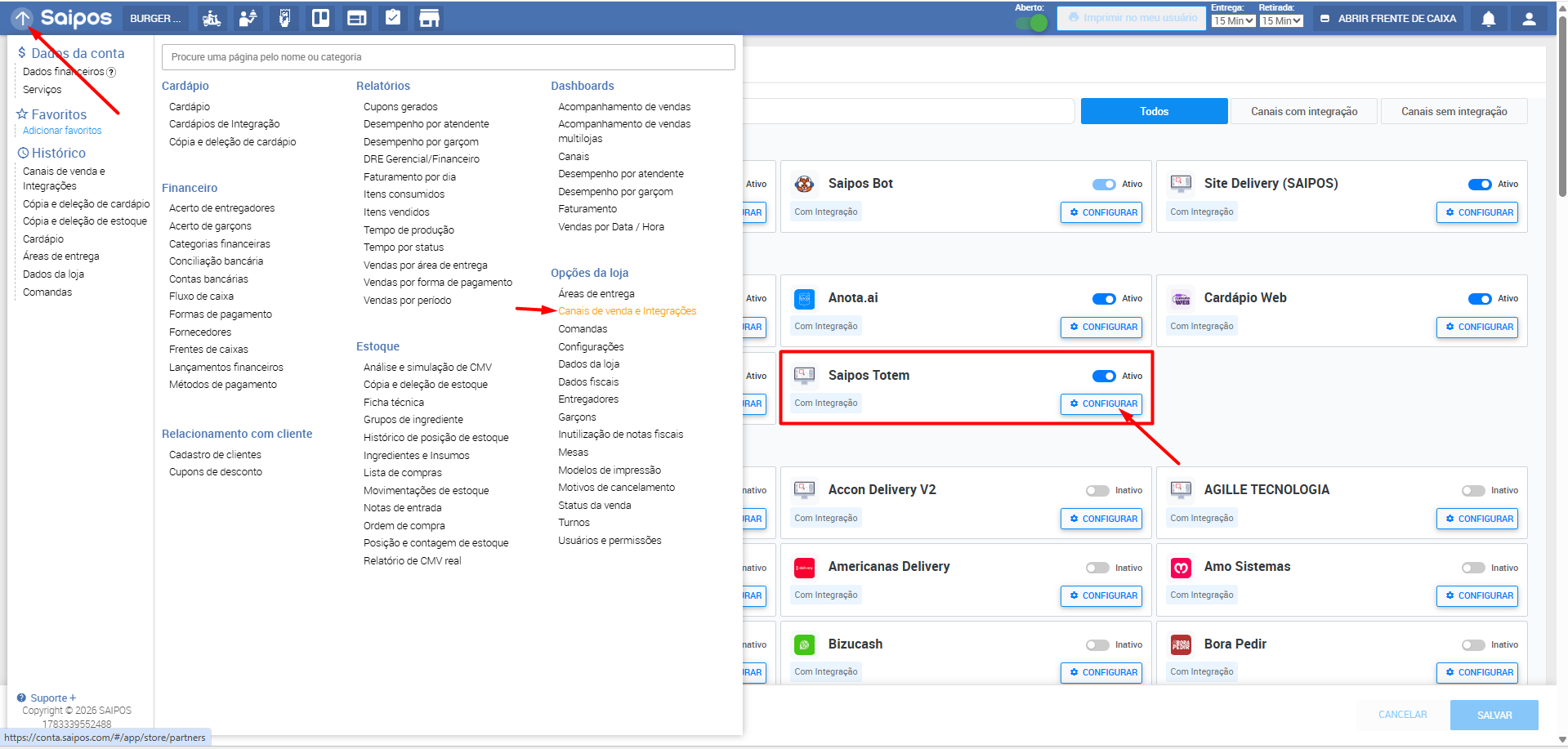Disable the Anota.ai channel switch
The image size is (1568, 749).
[x=1104, y=299]
